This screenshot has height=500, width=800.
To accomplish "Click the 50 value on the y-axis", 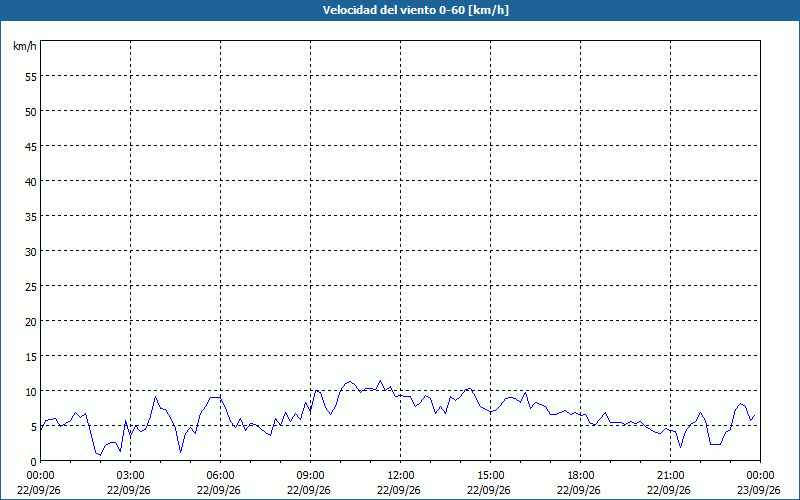I will tap(31, 112).
